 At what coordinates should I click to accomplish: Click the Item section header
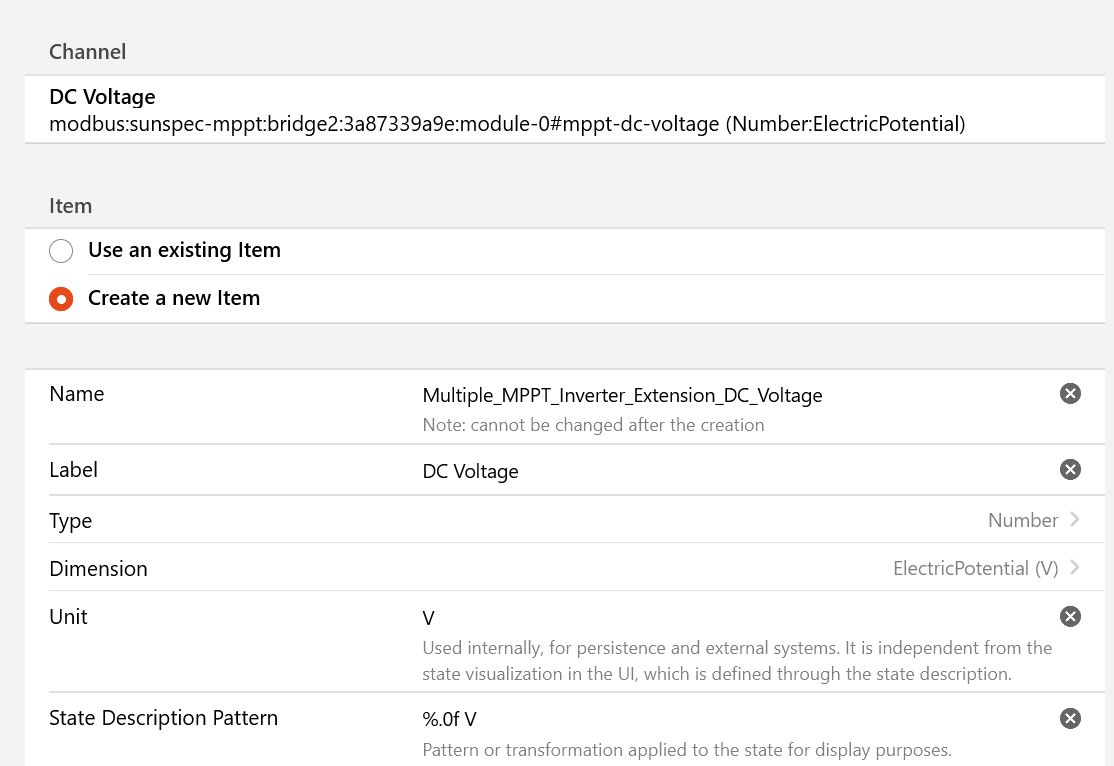(x=70, y=205)
